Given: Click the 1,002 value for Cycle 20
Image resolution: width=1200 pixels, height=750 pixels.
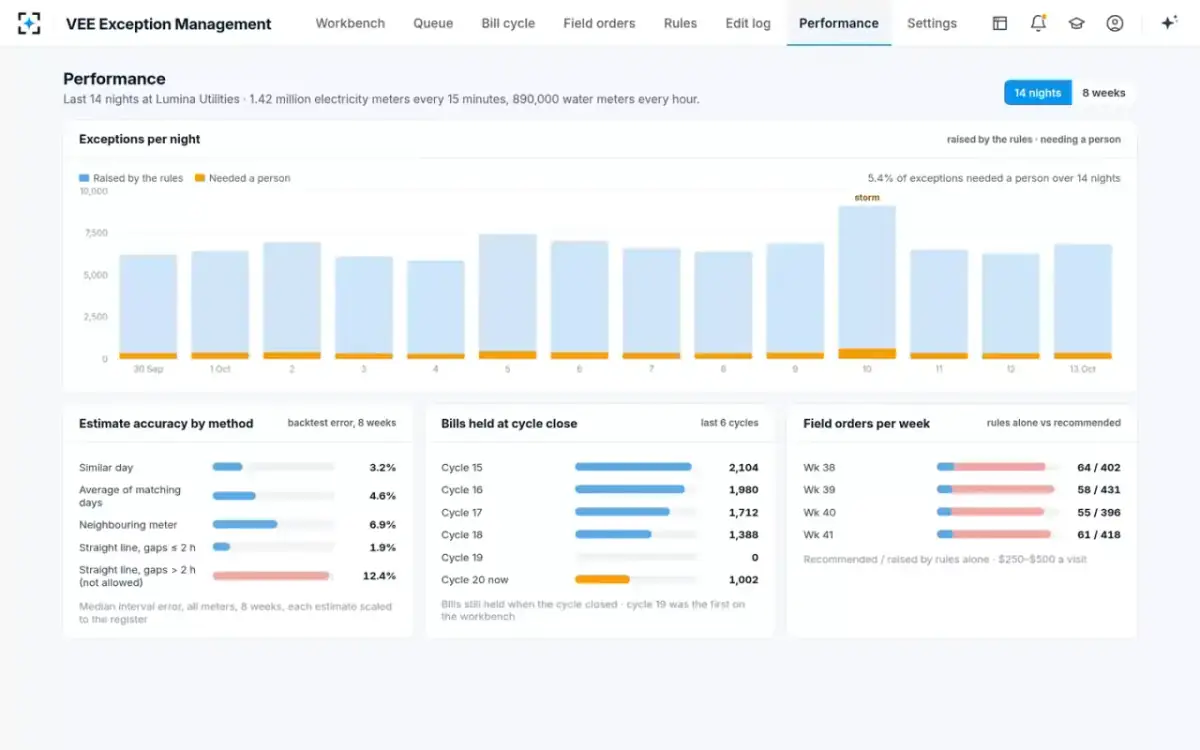Looking at the screenshot, I should click(x=743, y=579).
